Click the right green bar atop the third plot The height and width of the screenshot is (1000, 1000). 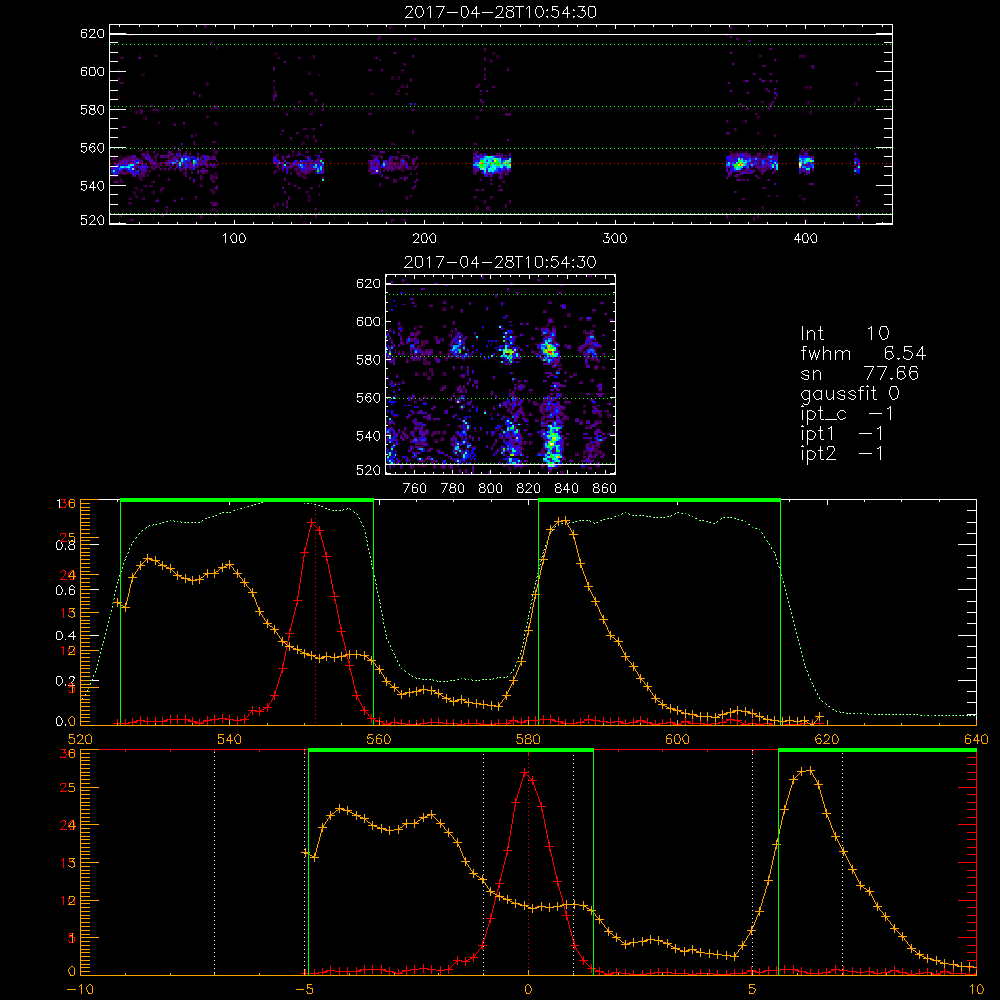pyautogui.click(x=659, y=500)
